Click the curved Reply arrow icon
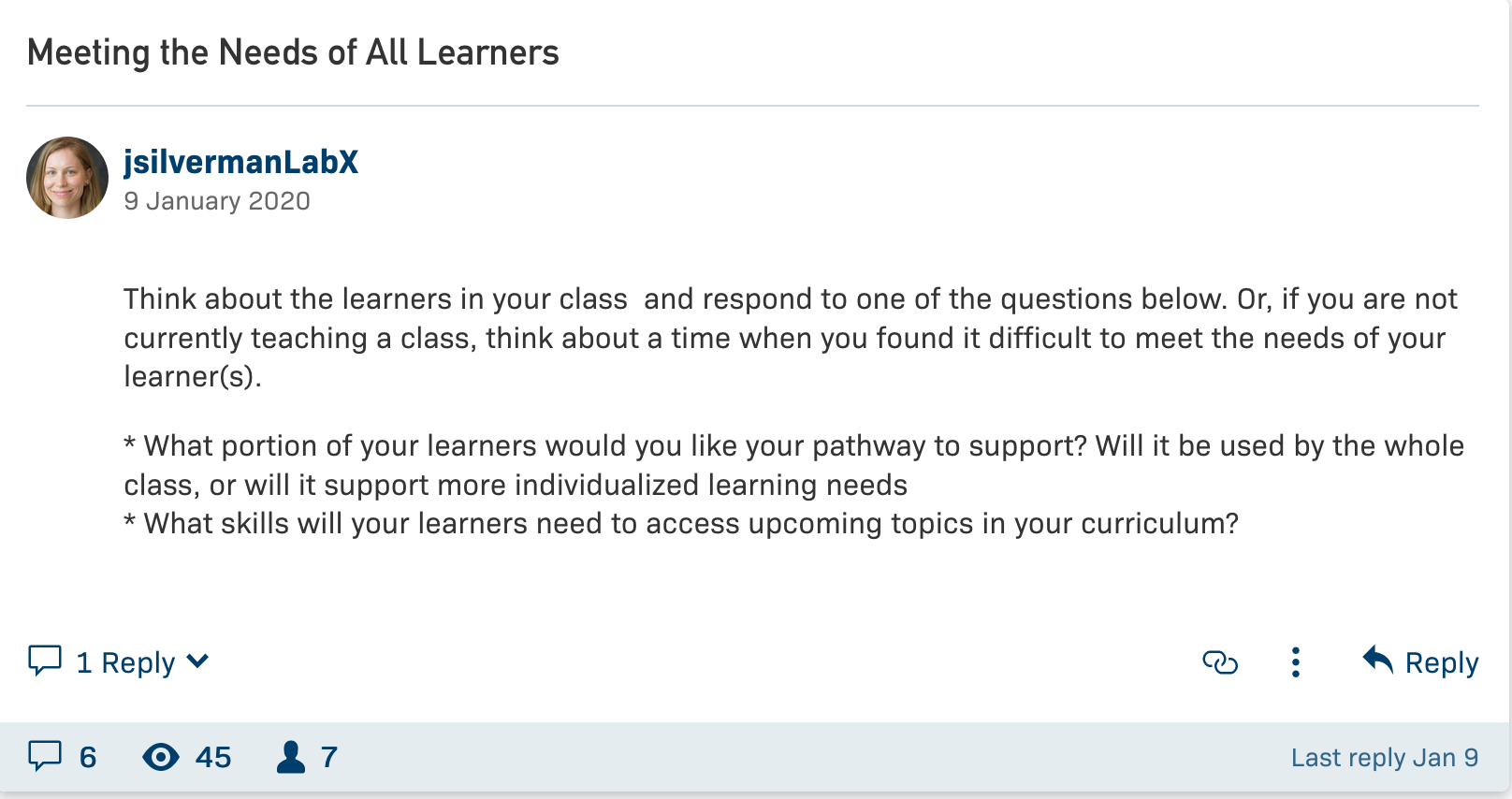Image resolution: width=1512 pixels, height=799 pixels. pos(1377,661)
